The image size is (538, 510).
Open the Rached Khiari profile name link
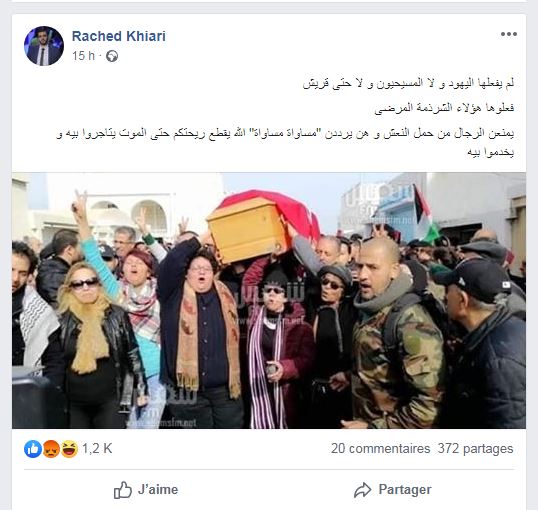(x=119, y=36)
